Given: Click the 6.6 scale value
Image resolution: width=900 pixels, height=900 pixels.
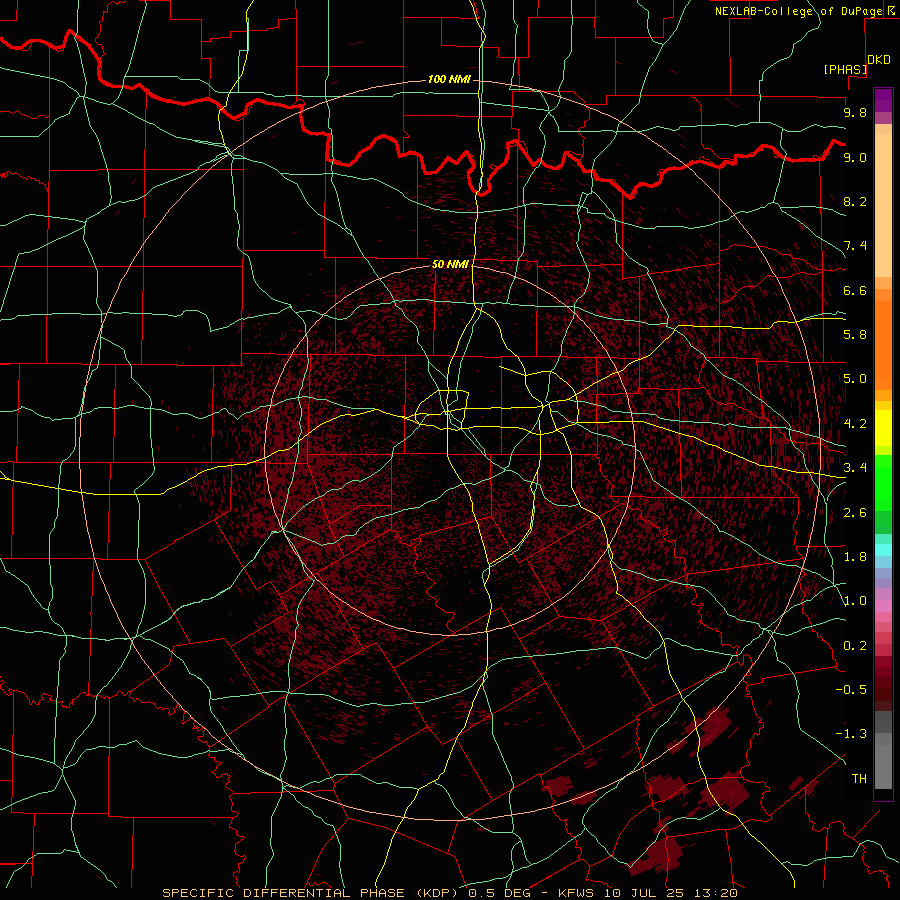Looking at the screenshot, I should (855, 290).
